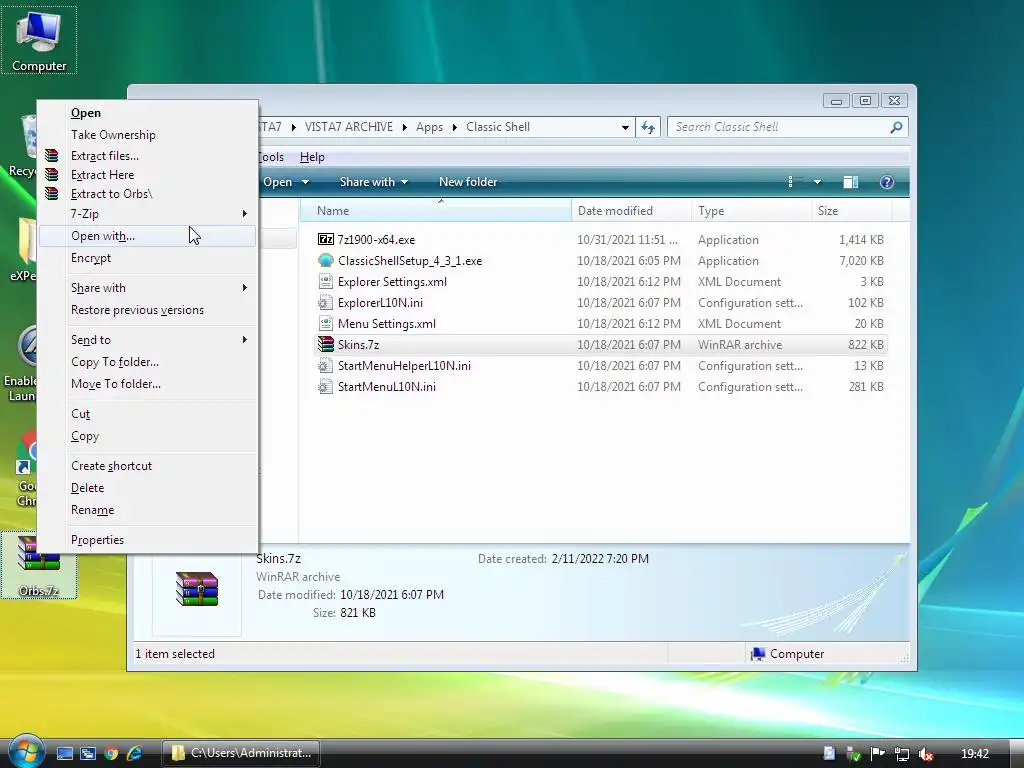Click the network tray icon
Screen dimensions: 1024x768
coord(902,754)
